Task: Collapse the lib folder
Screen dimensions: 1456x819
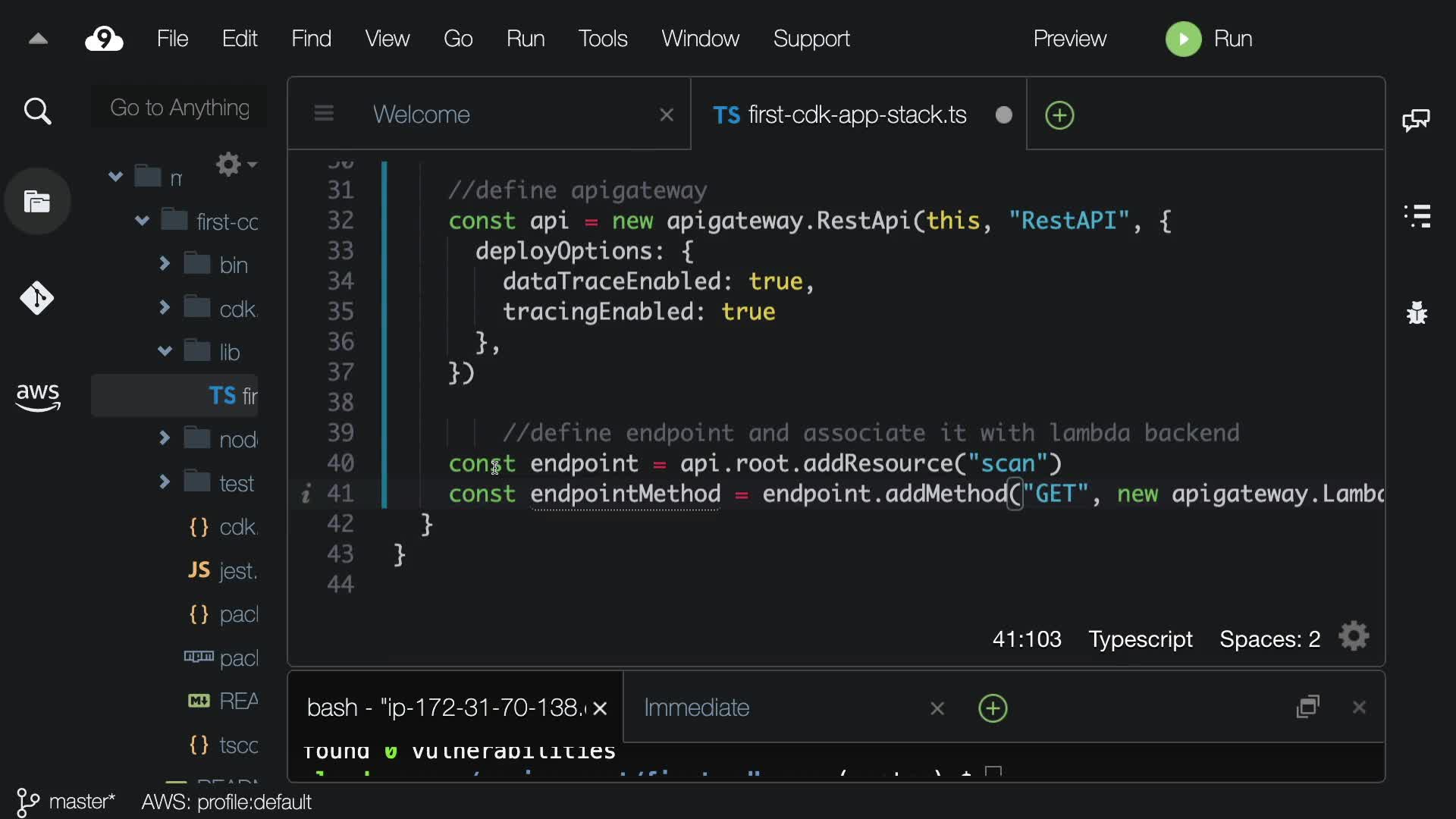Action: pos(165,351)
